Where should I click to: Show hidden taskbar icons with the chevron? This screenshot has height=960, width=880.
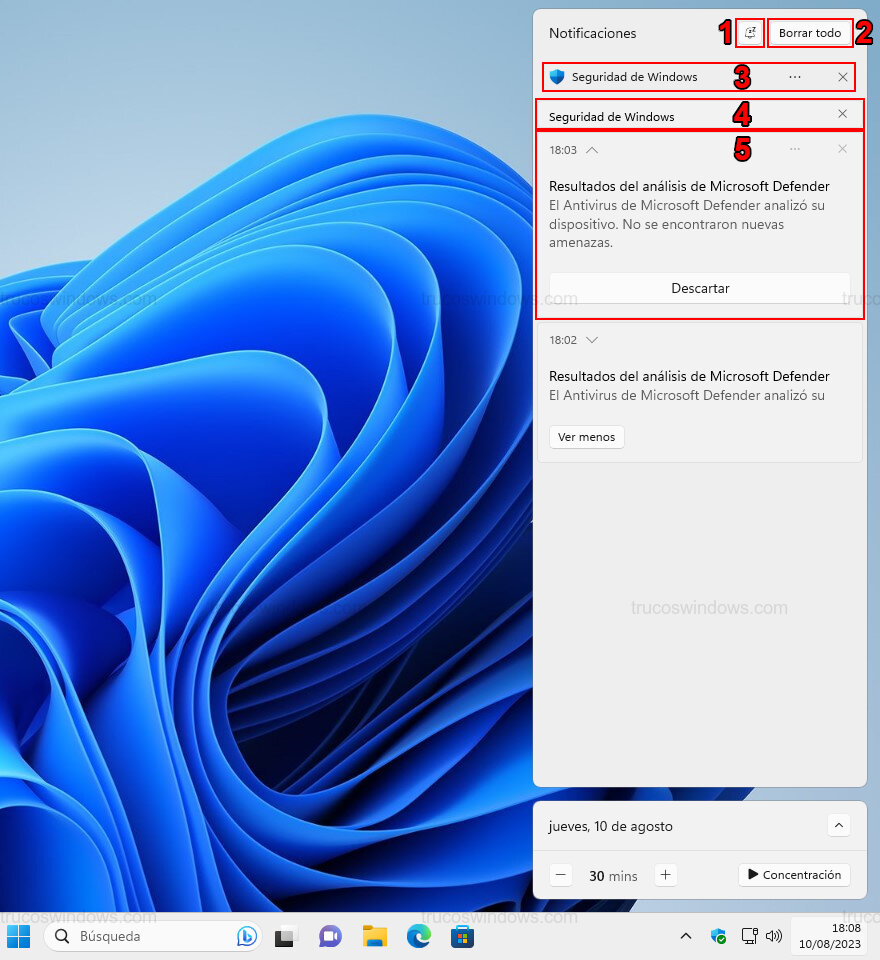685,937
